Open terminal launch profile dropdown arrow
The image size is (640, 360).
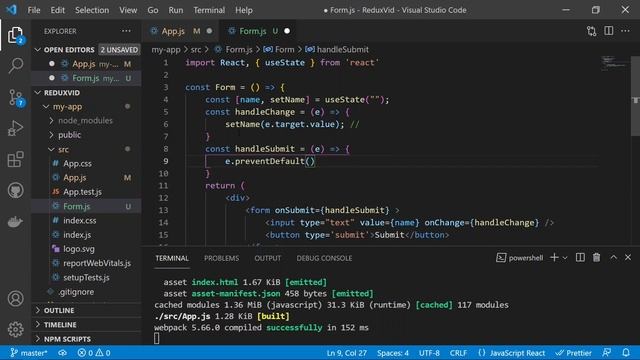click(565, 258)
